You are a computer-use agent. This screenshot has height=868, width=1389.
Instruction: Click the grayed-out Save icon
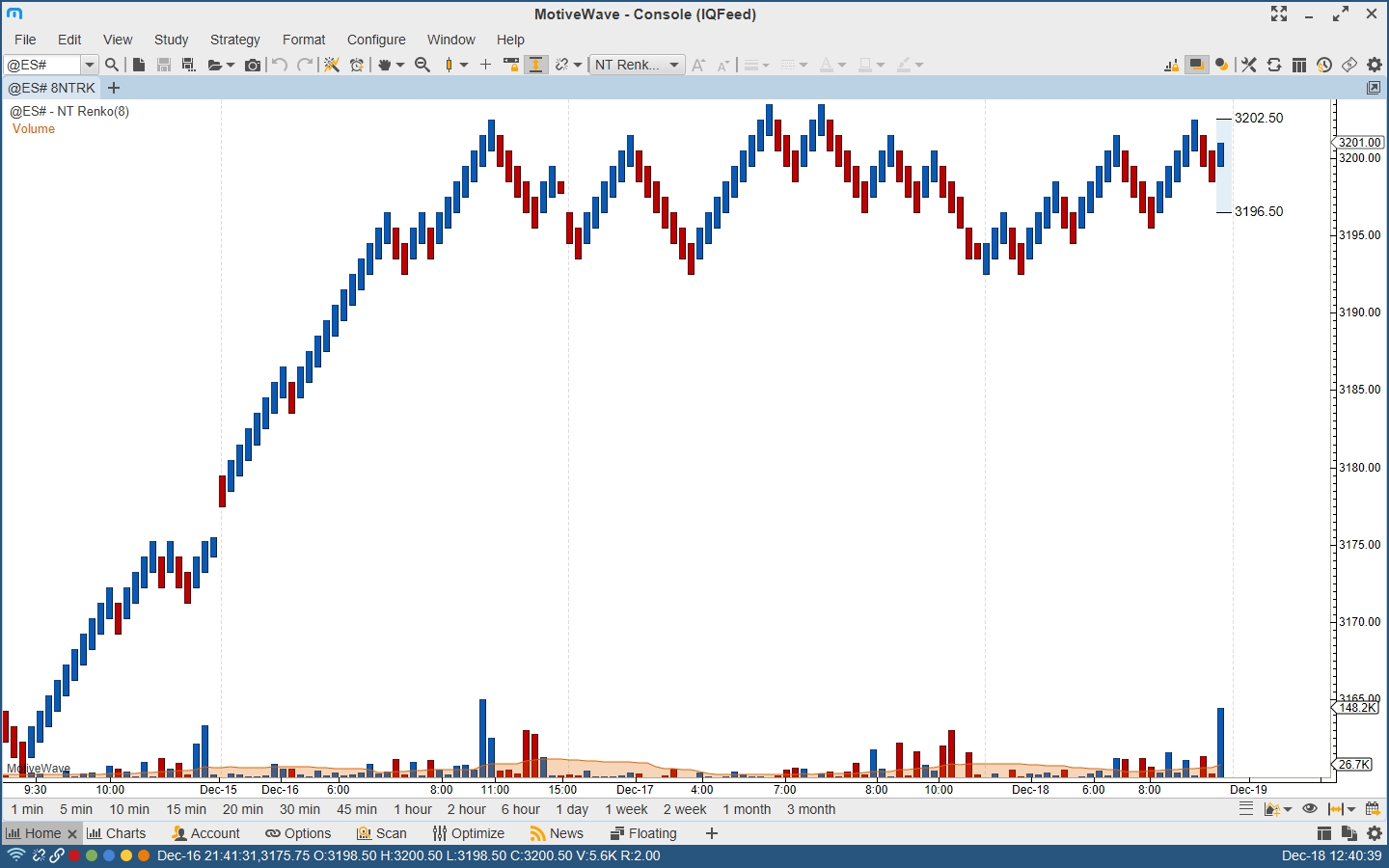point(164,65)
